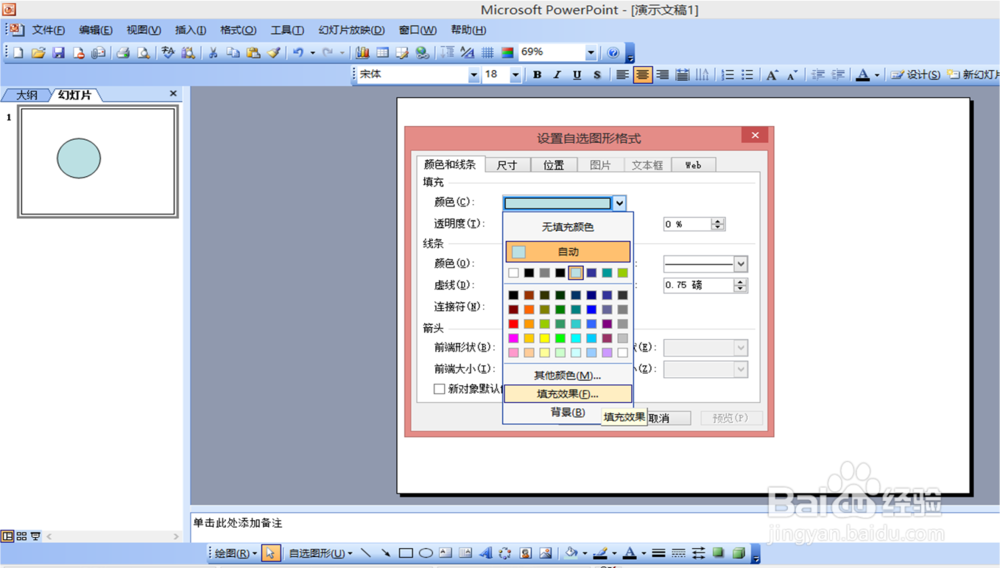Screen dimensions: 1000x568
Task: Click the Undo arrow icon
Action: [x=298, y=53]
